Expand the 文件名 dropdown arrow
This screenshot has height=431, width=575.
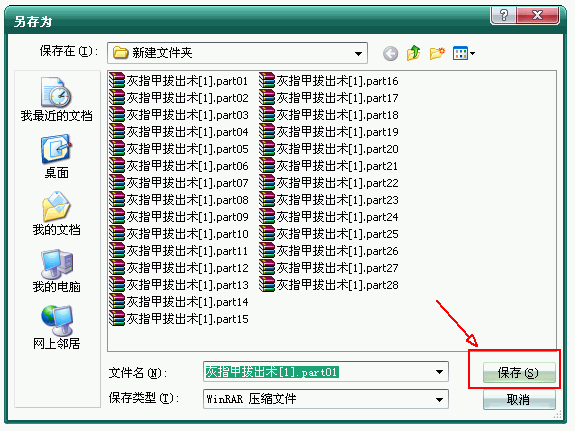[439, 372]
